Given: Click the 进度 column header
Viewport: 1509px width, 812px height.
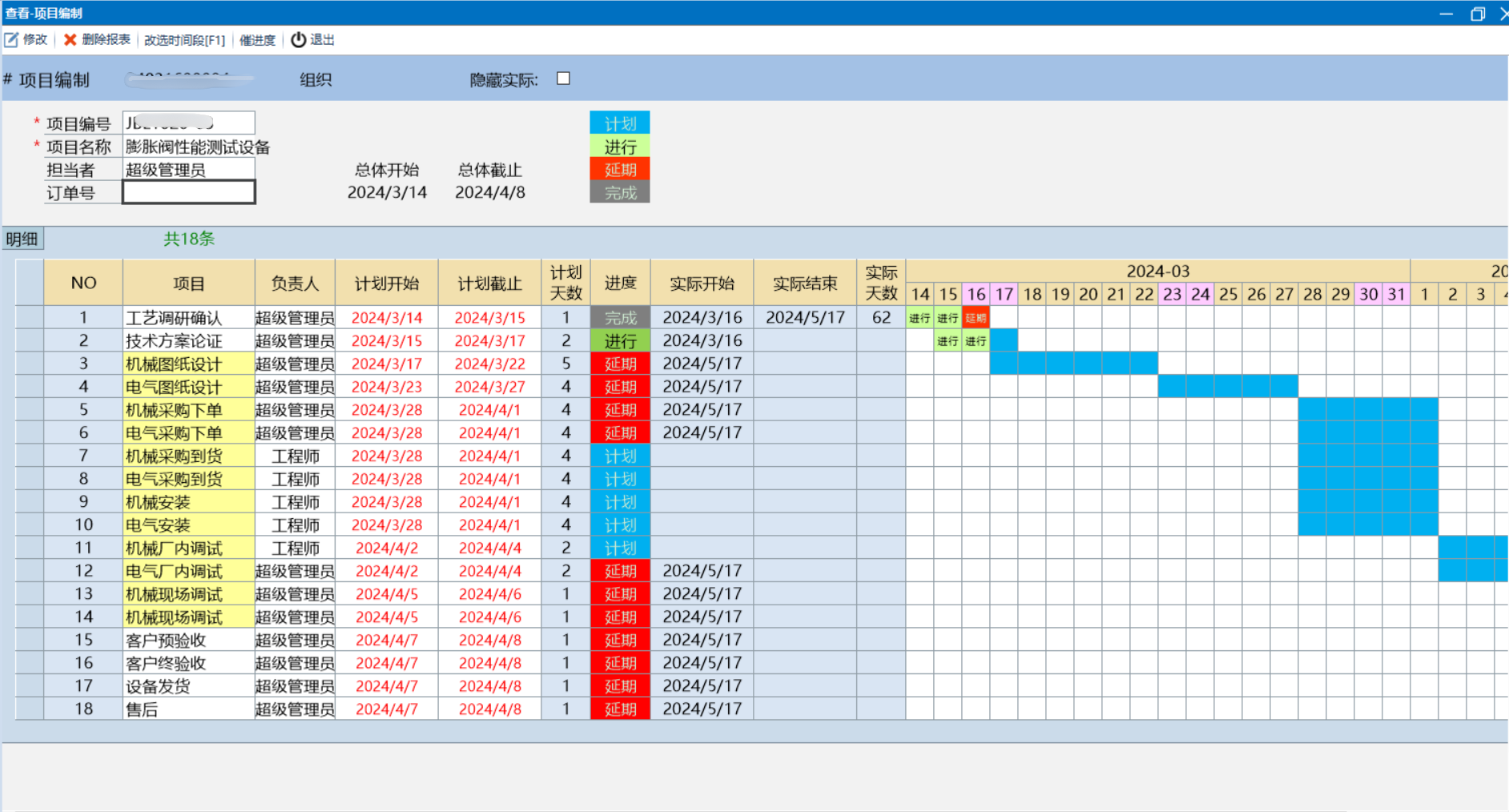Looking at the screenshot, I should 620,283.
